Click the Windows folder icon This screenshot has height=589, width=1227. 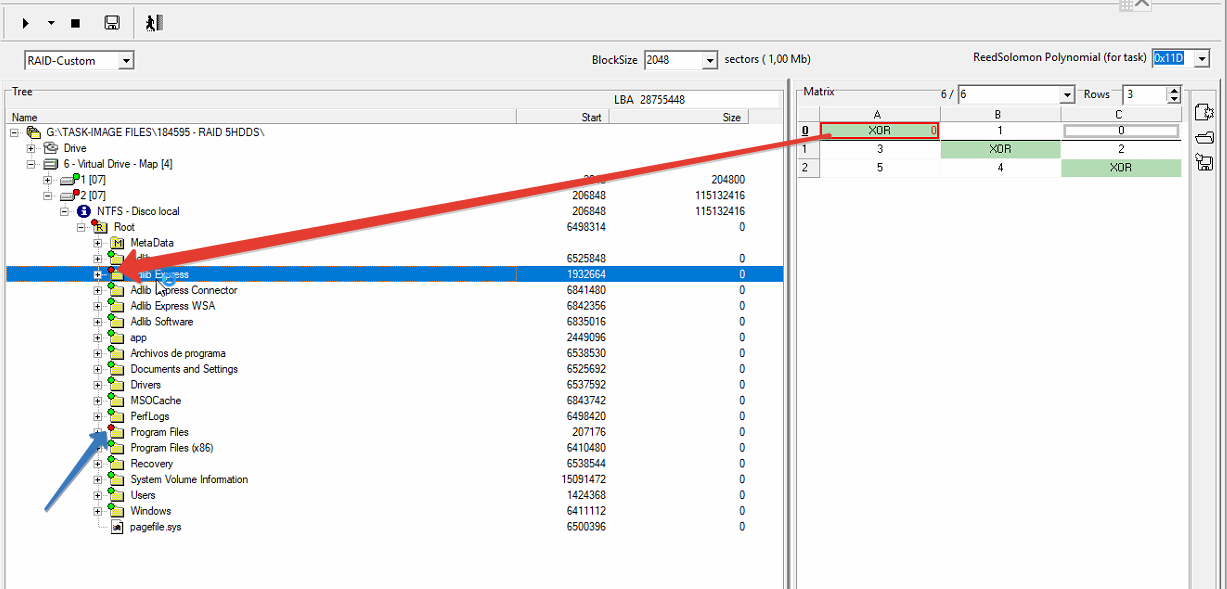click(116, 510)
